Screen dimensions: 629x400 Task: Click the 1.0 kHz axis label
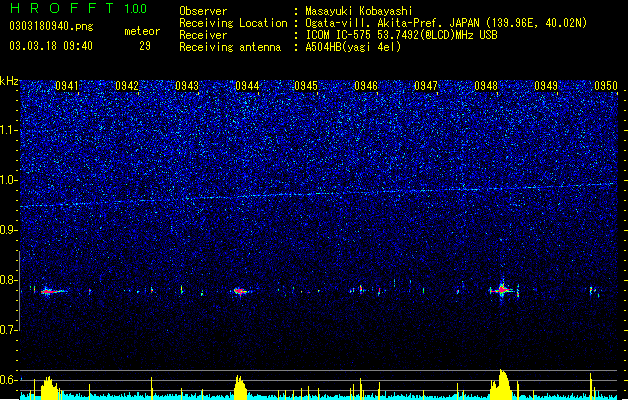click(9, 180)
